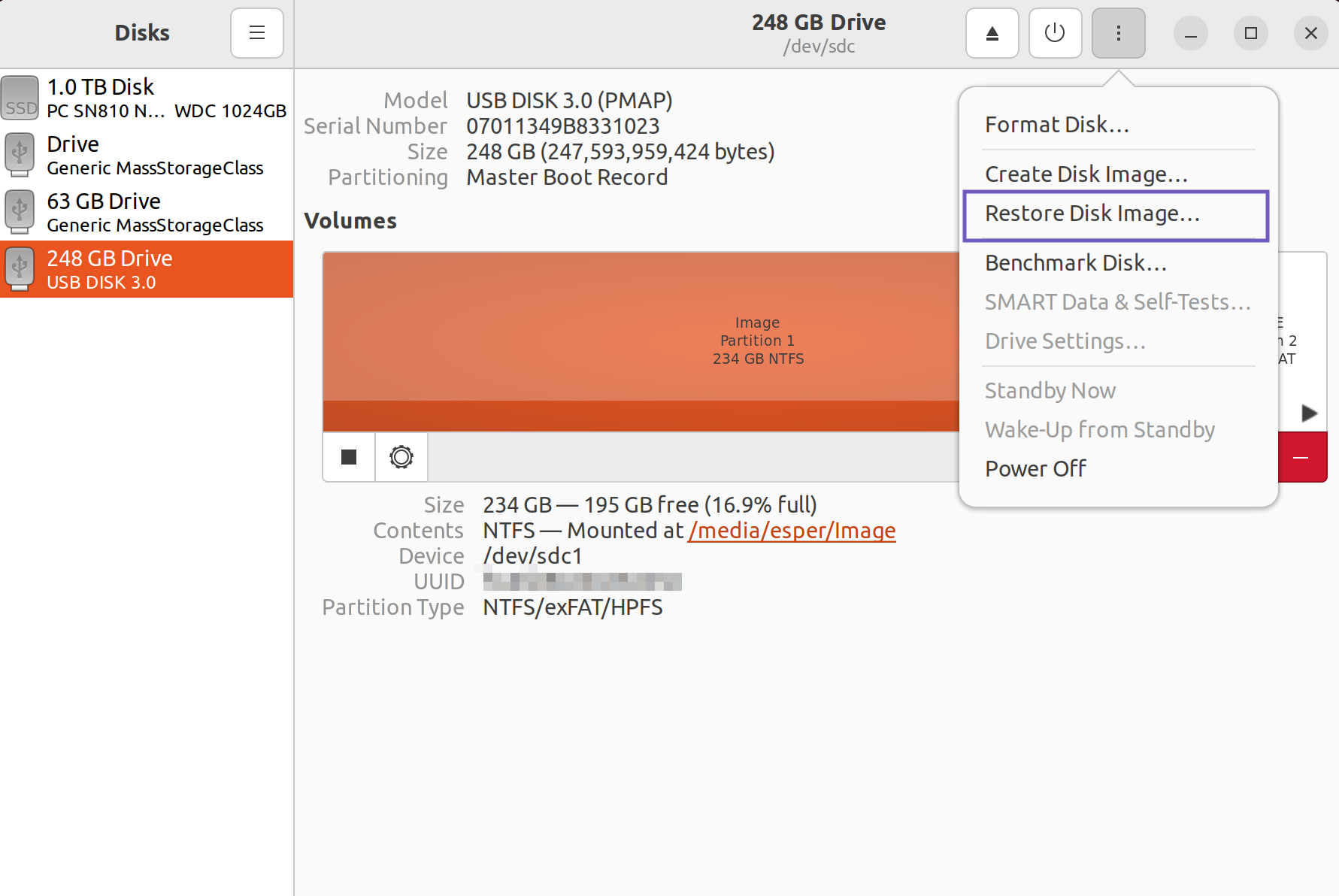Choose Format Disk from the menu

(1056, 124)
